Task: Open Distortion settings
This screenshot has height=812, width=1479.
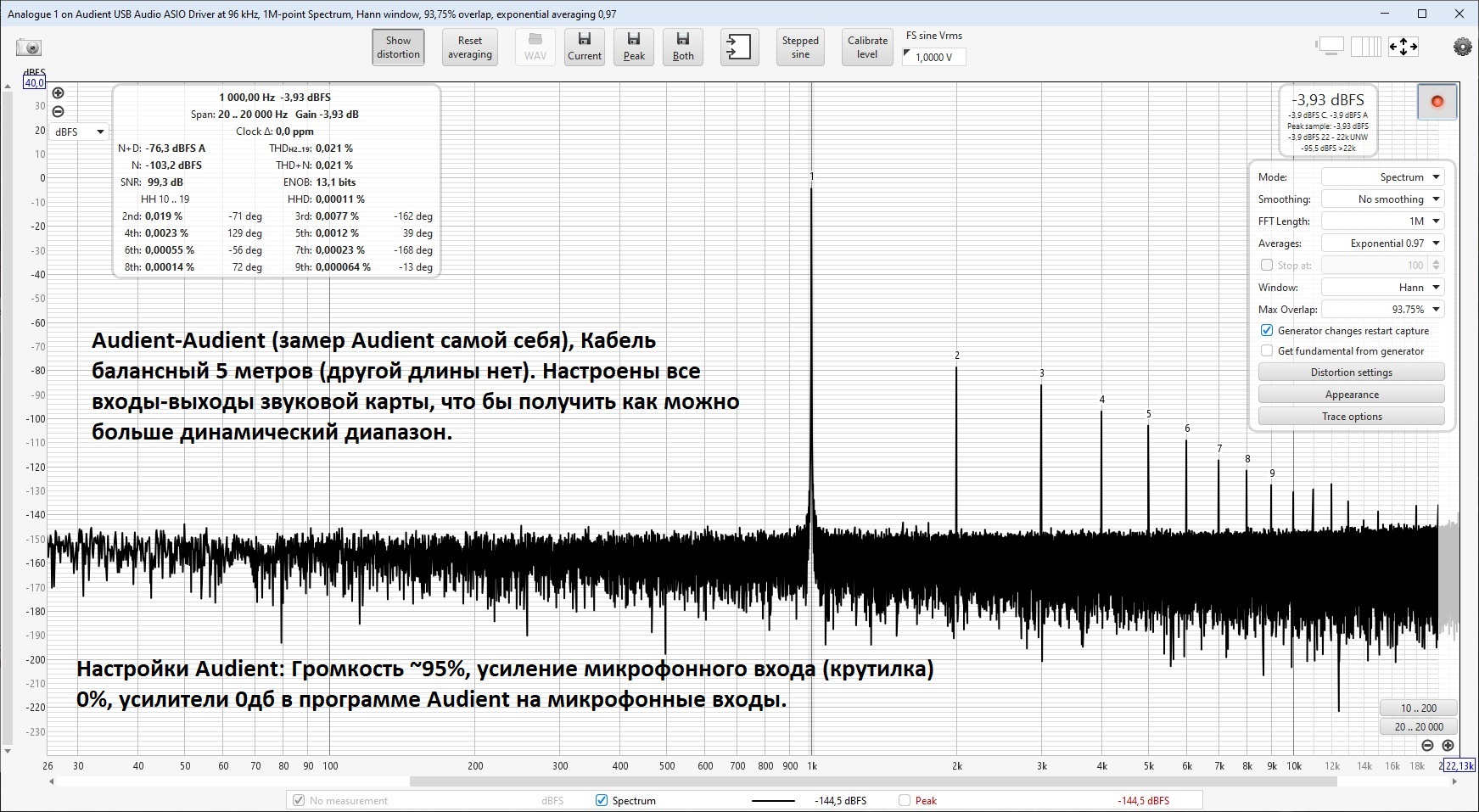Action: pos(1351,372)
